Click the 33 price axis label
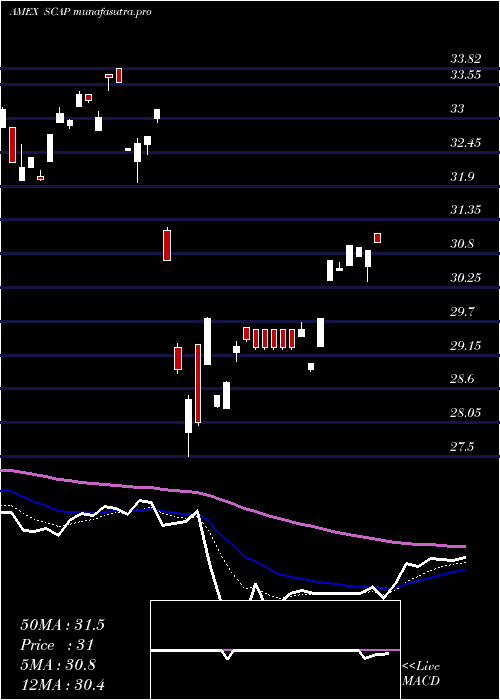 point(458,109)
